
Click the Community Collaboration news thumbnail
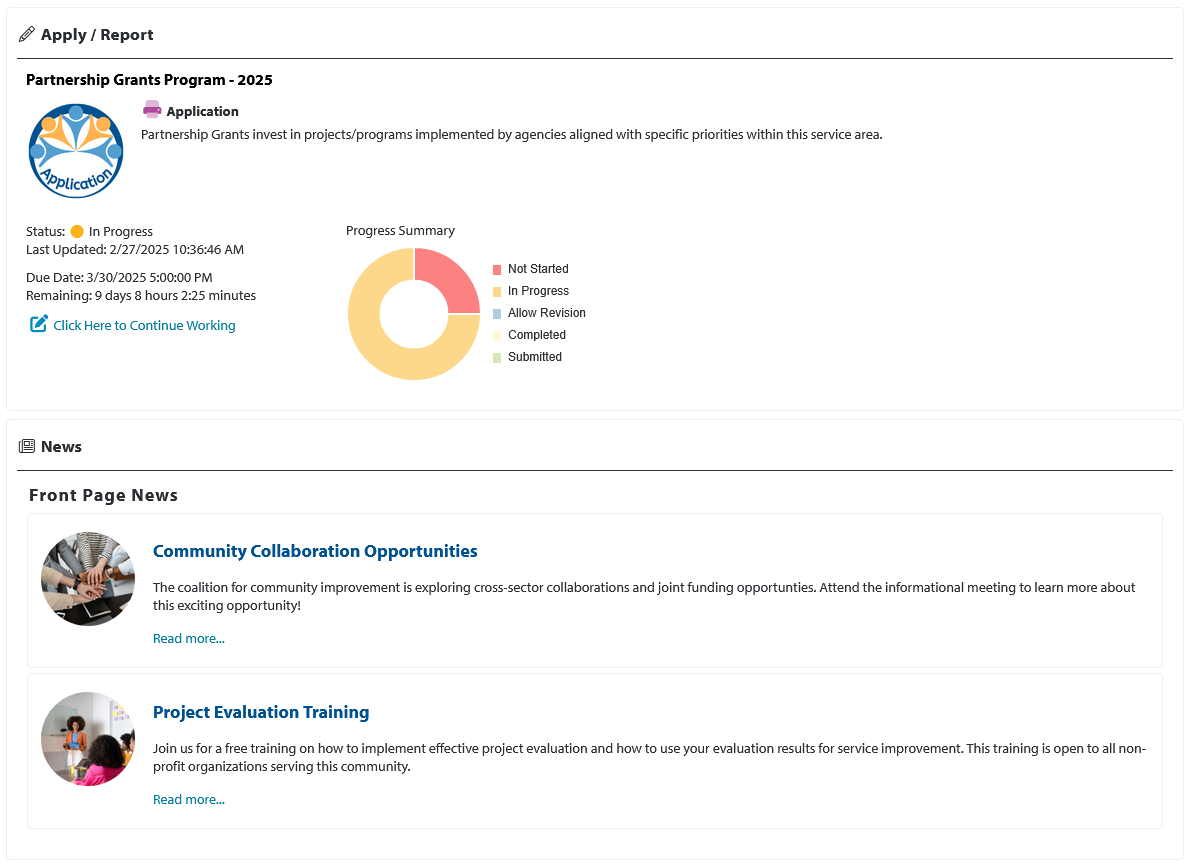[x=88, y=578]
